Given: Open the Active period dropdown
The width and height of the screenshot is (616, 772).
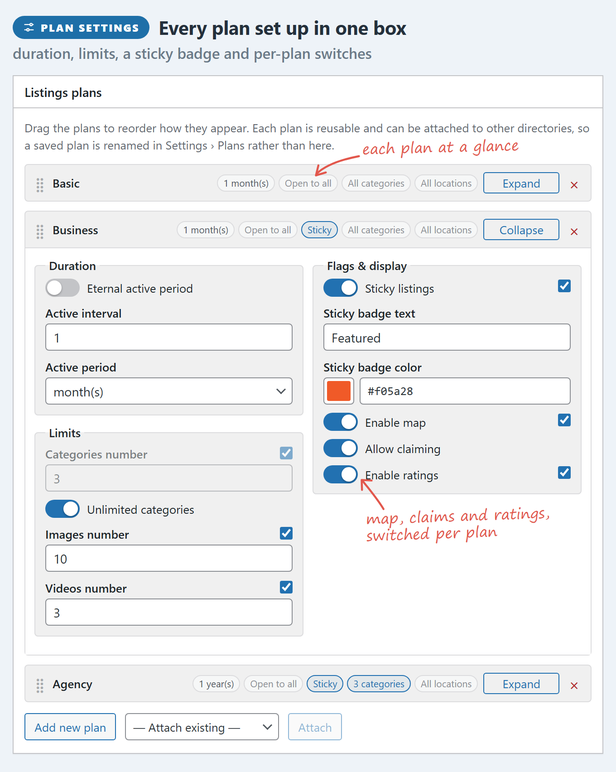Looking at the screenshot, I should [169, 391].
